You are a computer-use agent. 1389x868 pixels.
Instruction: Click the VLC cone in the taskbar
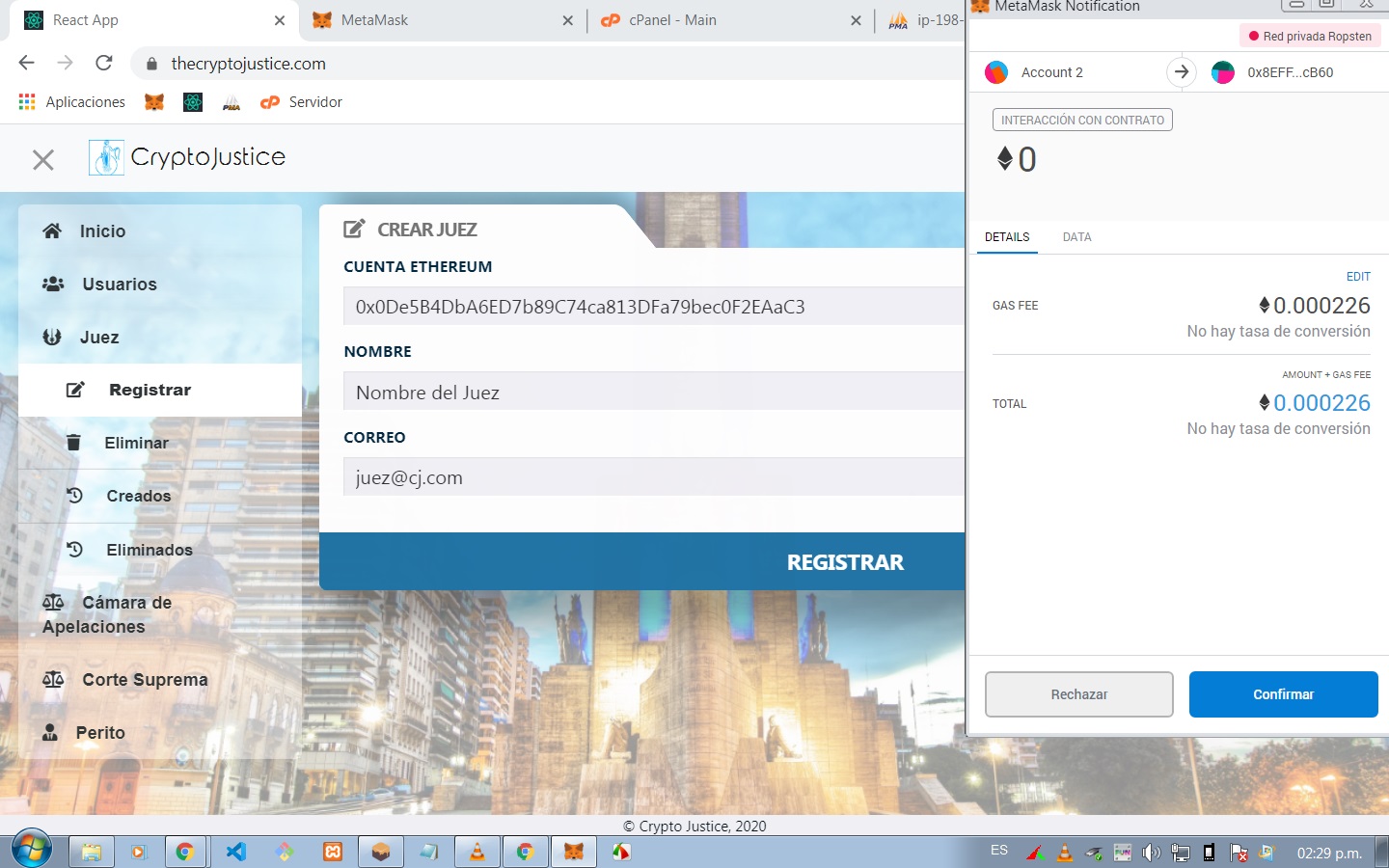pos(477,853)
